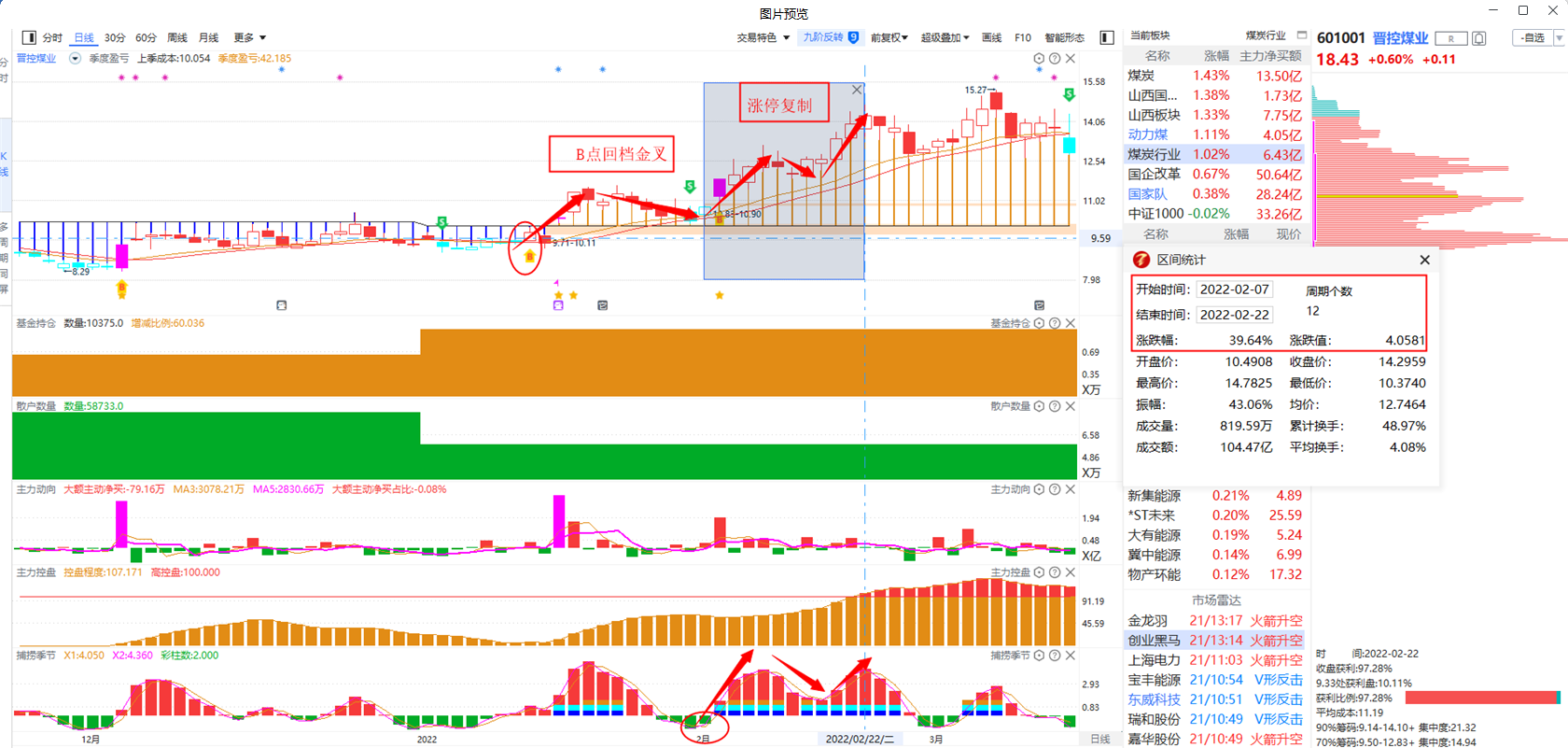1568x748 pixels.
Task: Toggle the 九阶反转 indicator
Action: point(830,37)
